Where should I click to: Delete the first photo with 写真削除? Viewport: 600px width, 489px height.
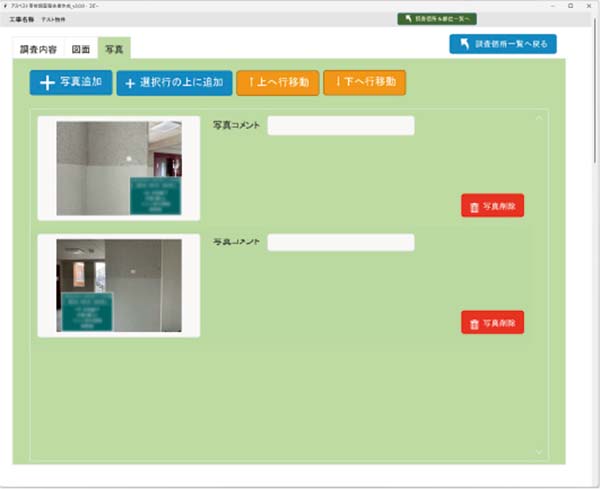(492, 206)
